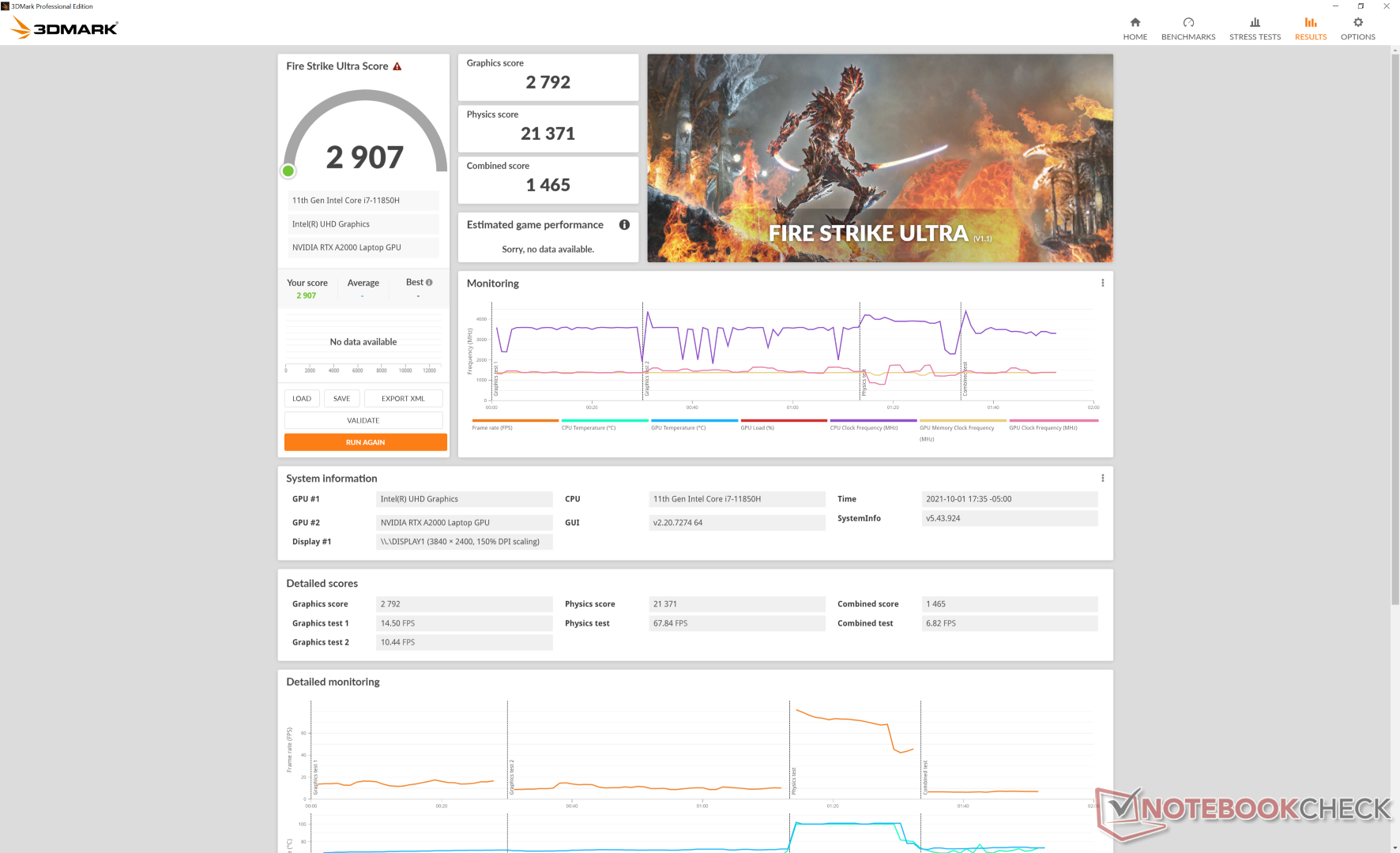The width and height of the screenshot is (1400, 853).
Task: Toggle the CPU Clock Frequency legend series
Action: (873, 425)
